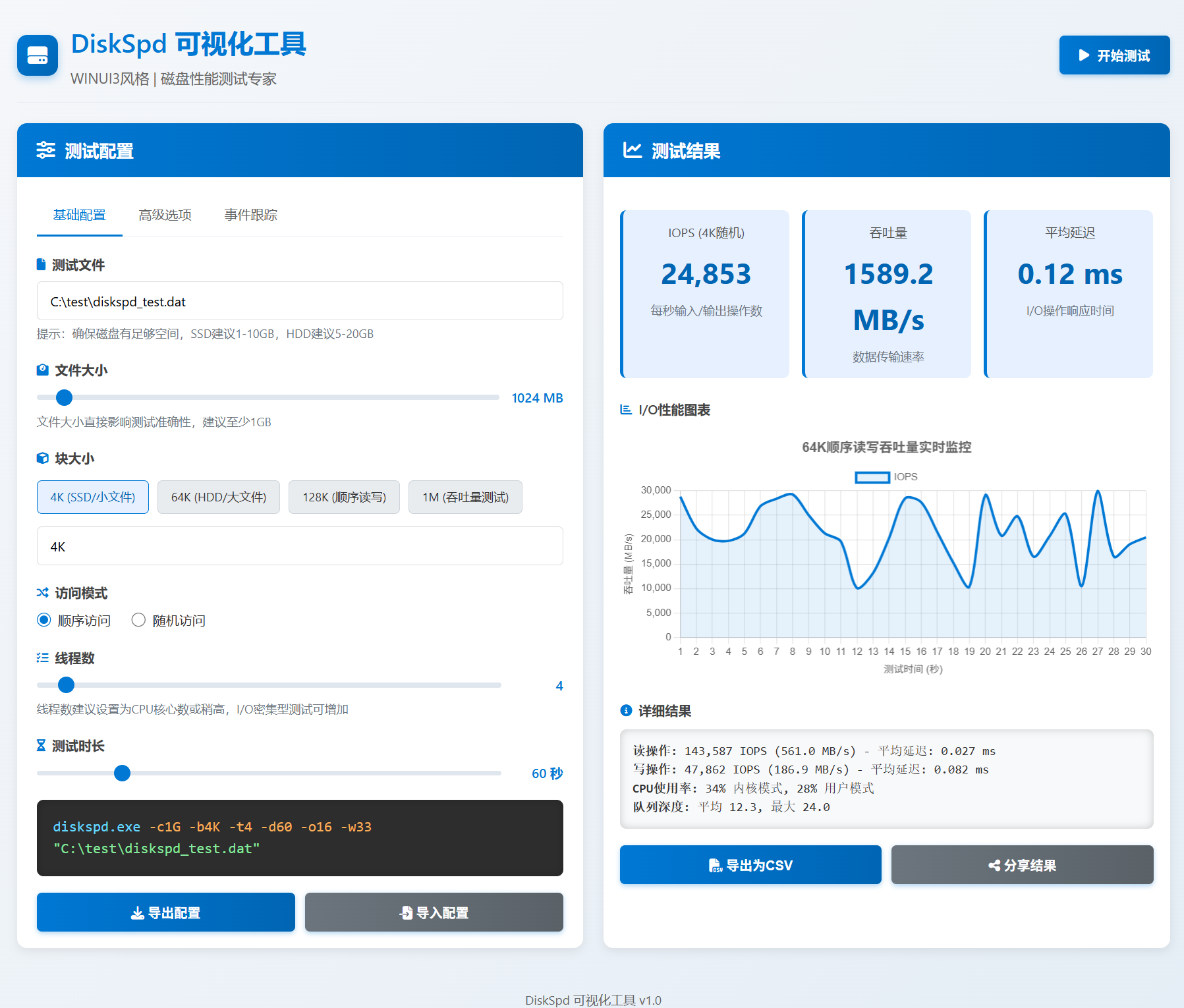
Task: Click the DiskSpd disk drive logo icon
Action: pyautogui.click(x=38, y=55)
